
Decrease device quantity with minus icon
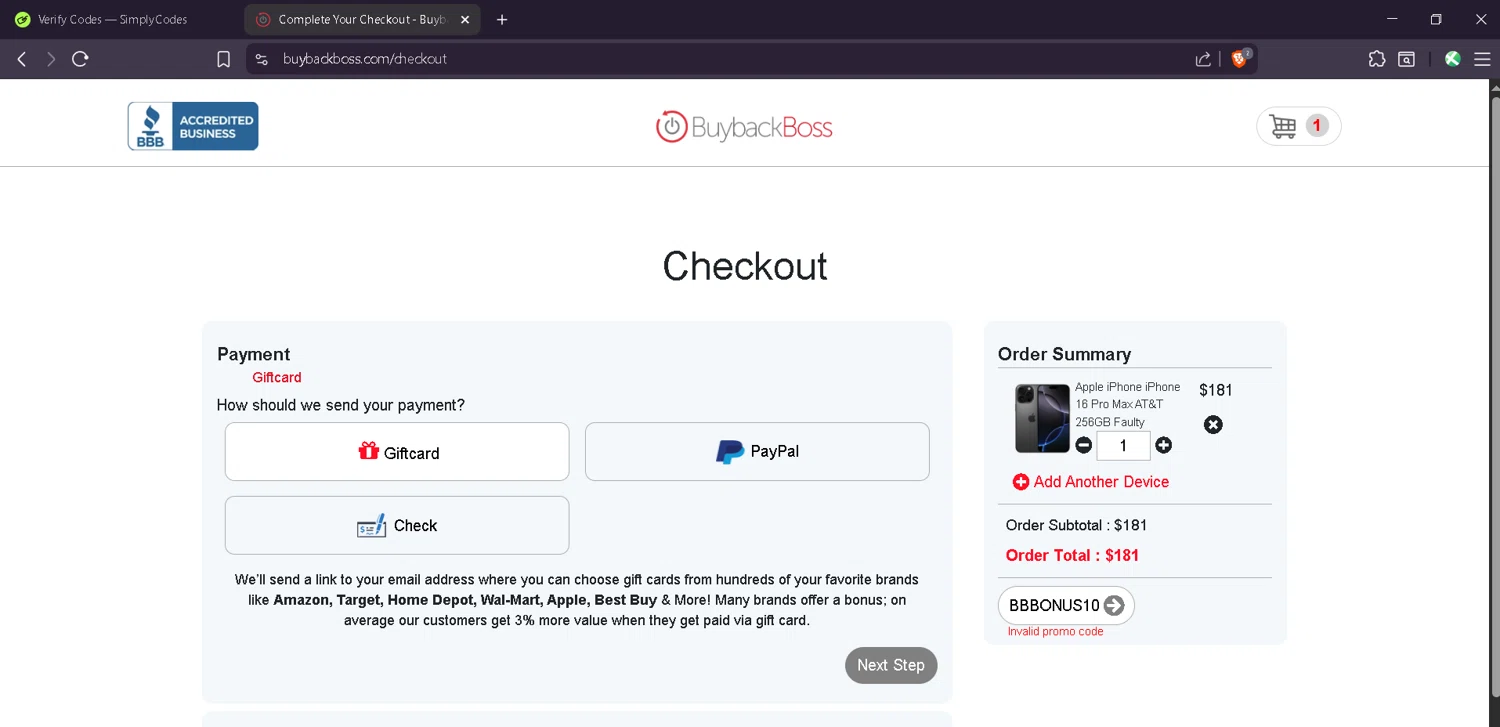pyautogui.click(x=1083, y=446)
